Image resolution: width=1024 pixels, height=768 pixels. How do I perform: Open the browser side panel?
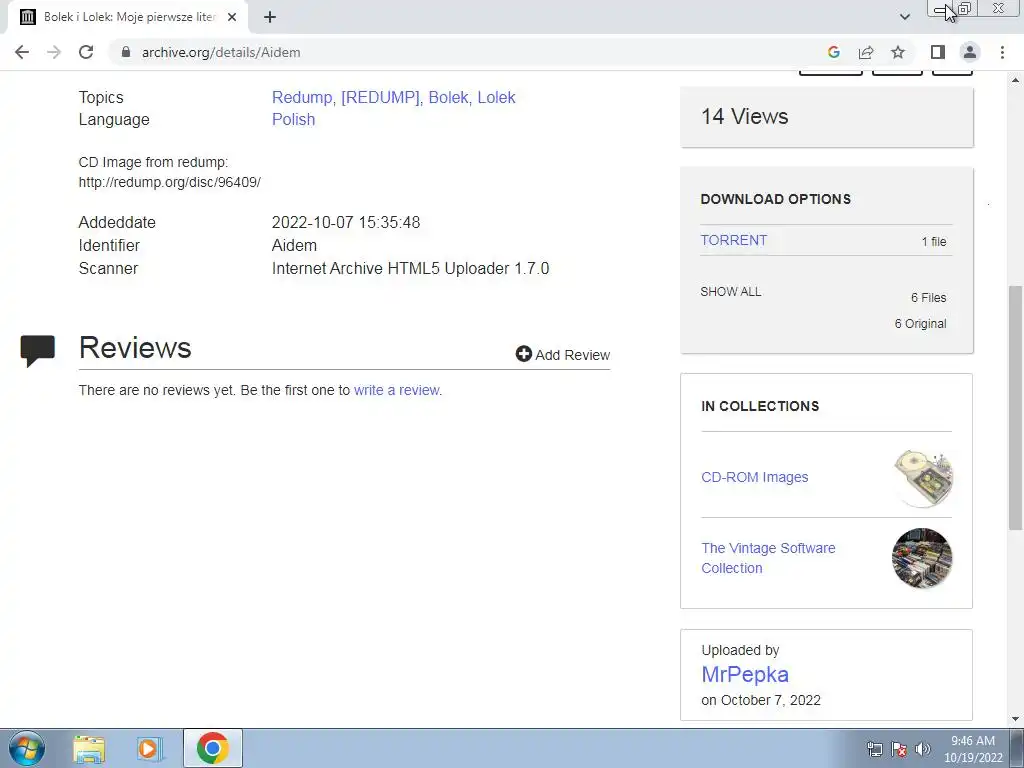point(938,52)
